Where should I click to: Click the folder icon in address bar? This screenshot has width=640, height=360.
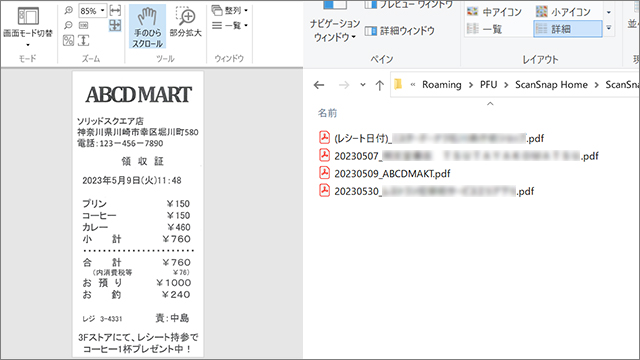tap(398, 84)
